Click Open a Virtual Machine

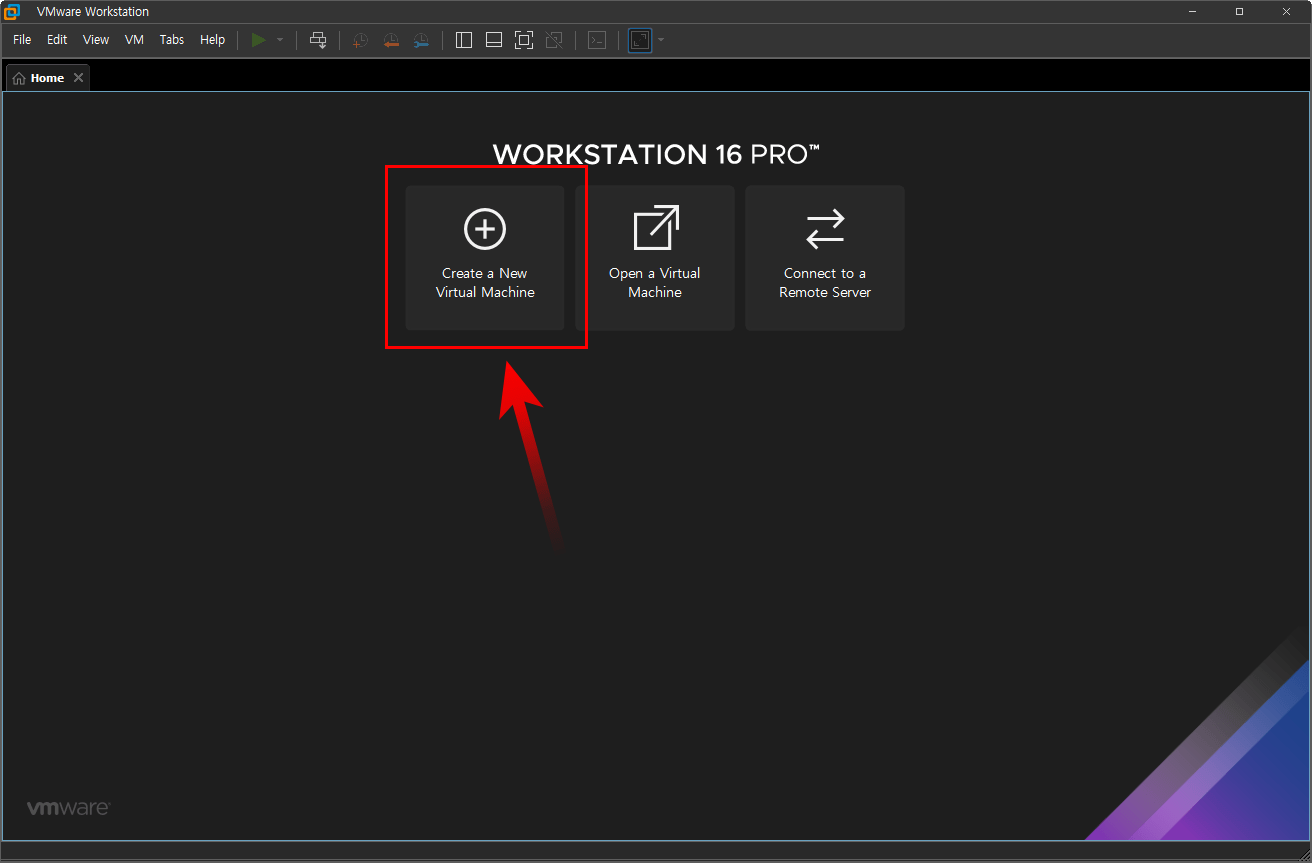655,258
